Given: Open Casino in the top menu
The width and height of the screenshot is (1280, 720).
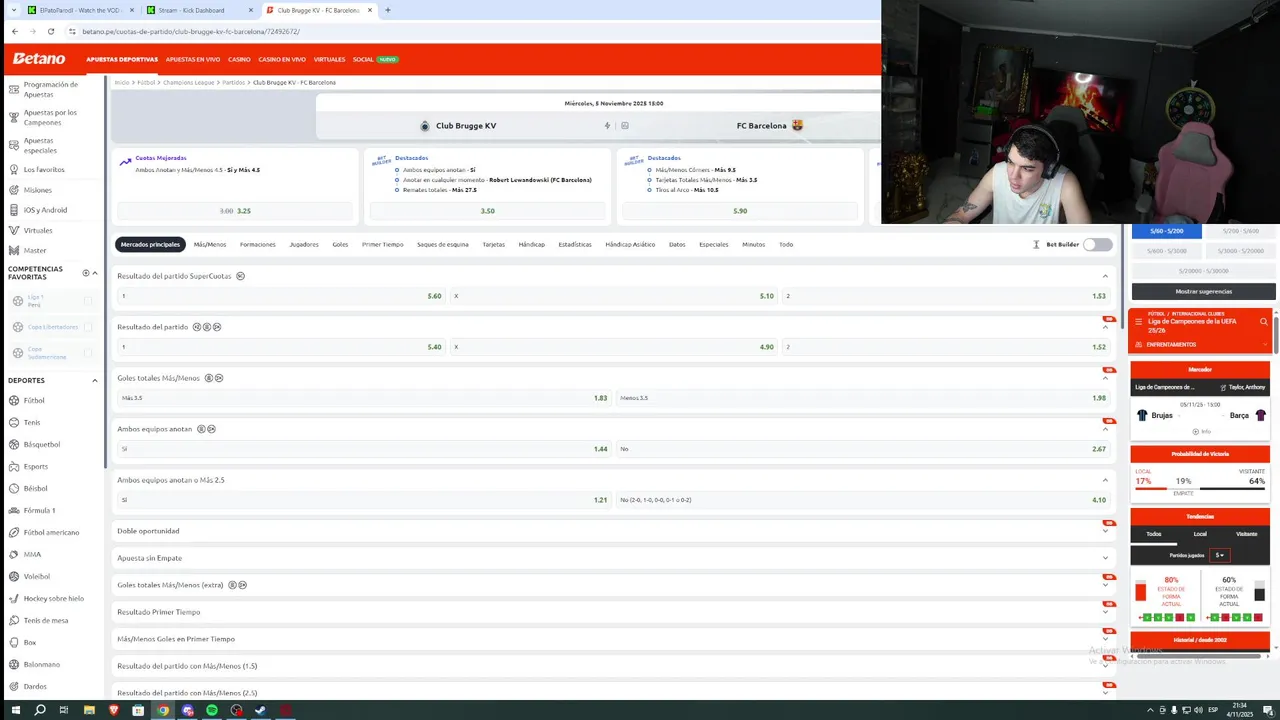Looking at the screenshot, I should coord(239,59).
